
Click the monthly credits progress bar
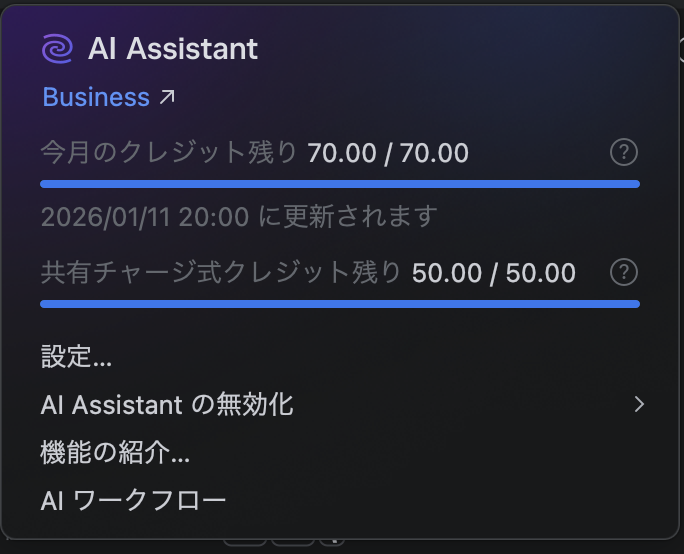[x=340, y=184]
